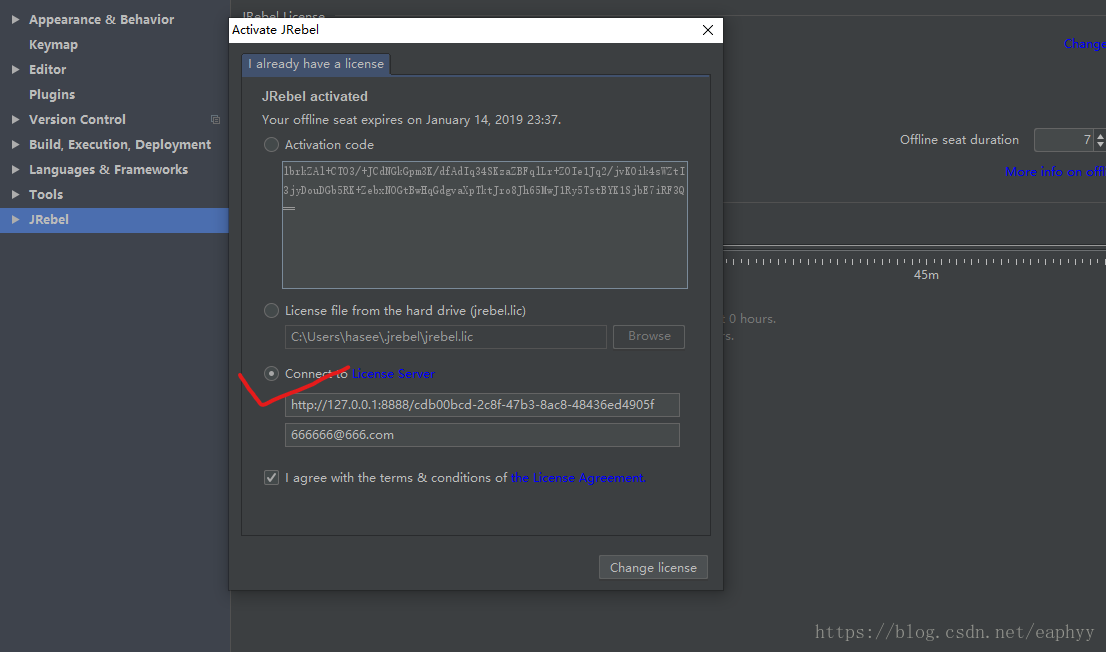Select License file from hard drive radio
The image size is (1106, 652).
[271, 310]
